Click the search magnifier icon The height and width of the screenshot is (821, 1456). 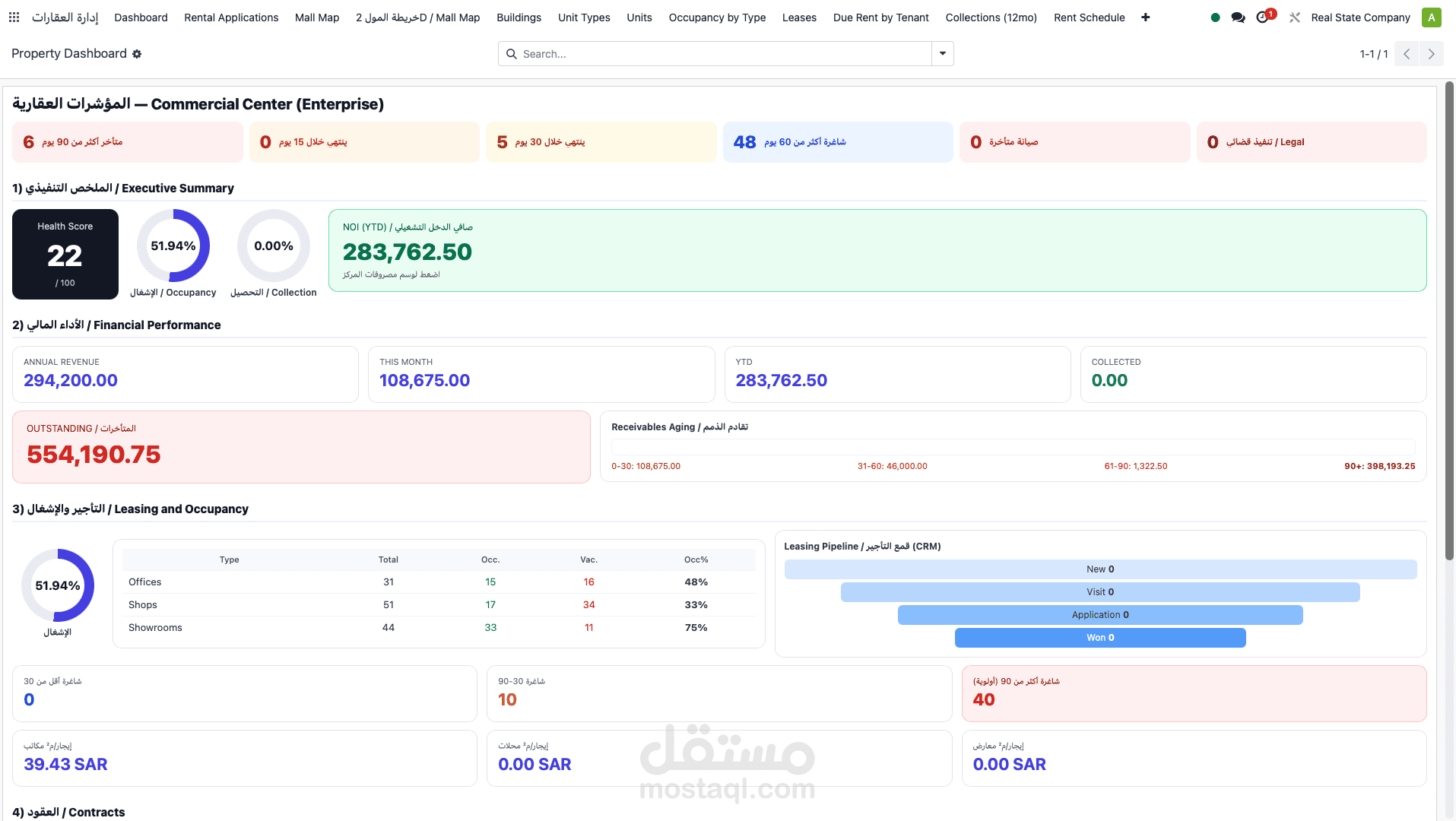[512, 54]
